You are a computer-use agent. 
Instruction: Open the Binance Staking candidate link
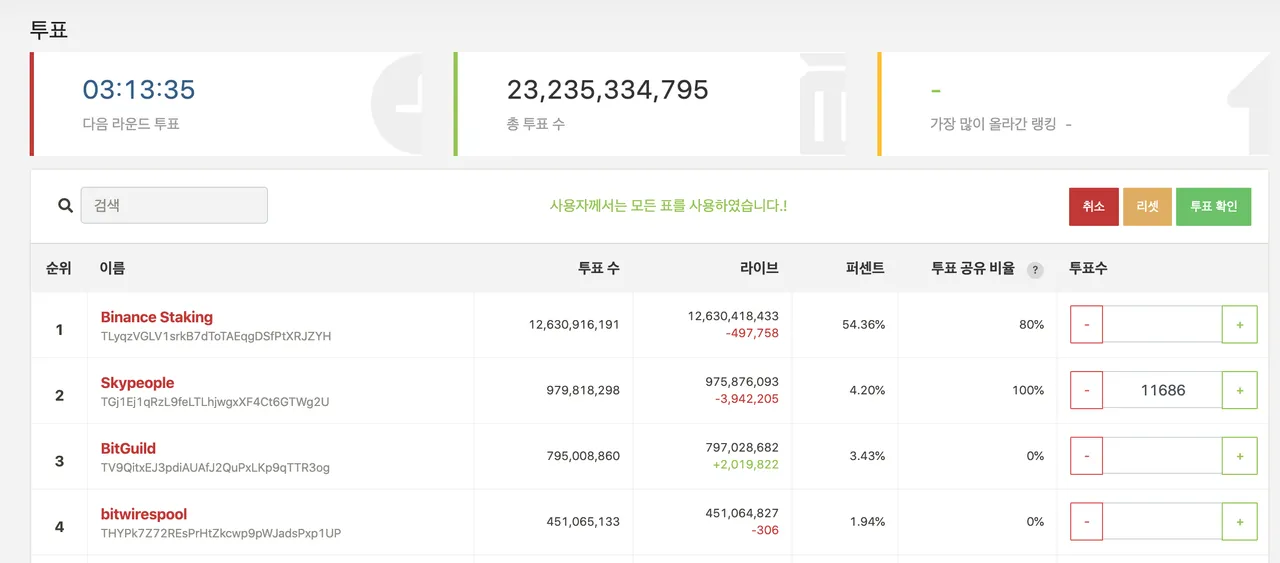click(157, 317)
